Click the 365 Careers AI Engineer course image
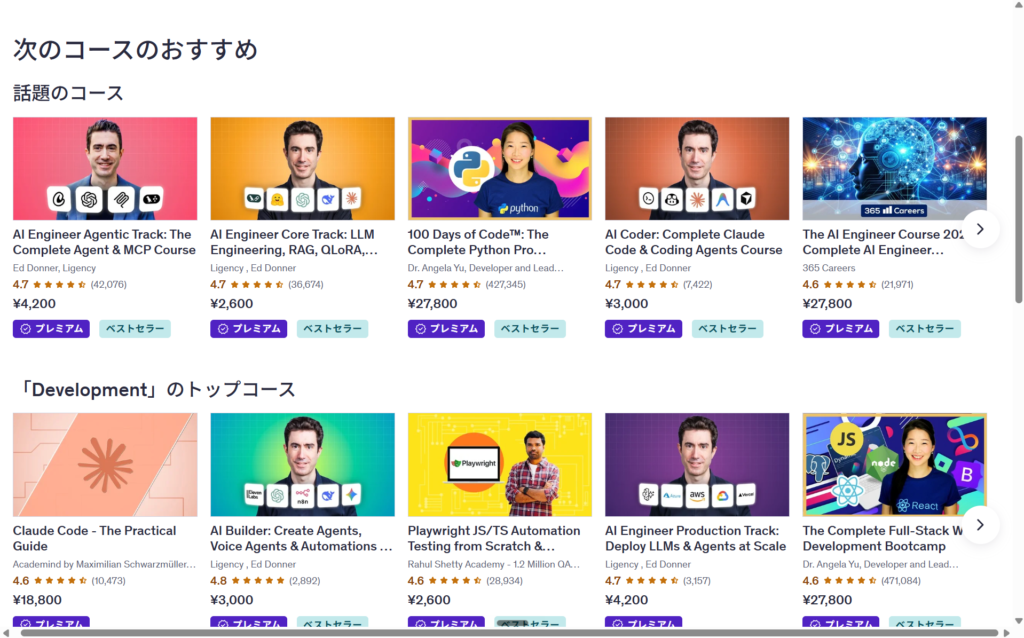The image size is (1024, 638). (x=894, y=168)
